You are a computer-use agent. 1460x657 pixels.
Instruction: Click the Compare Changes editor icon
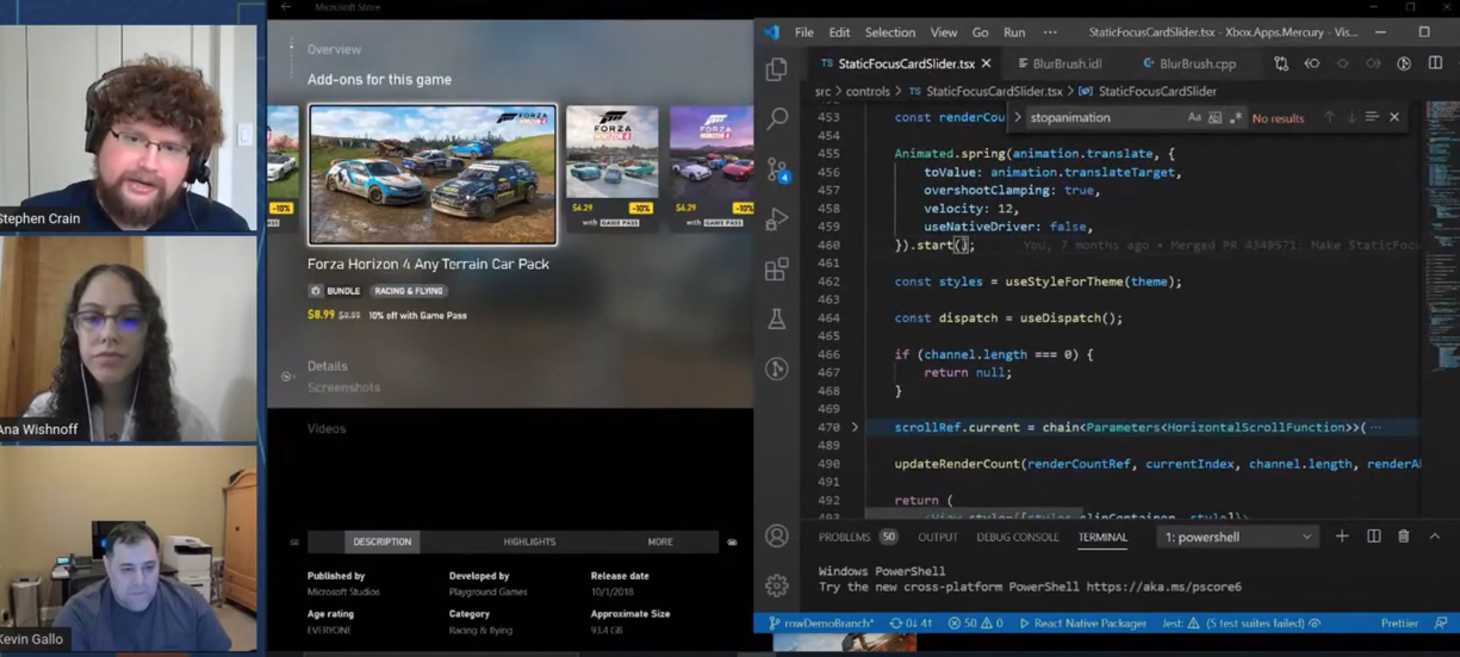coord(1281,63)
